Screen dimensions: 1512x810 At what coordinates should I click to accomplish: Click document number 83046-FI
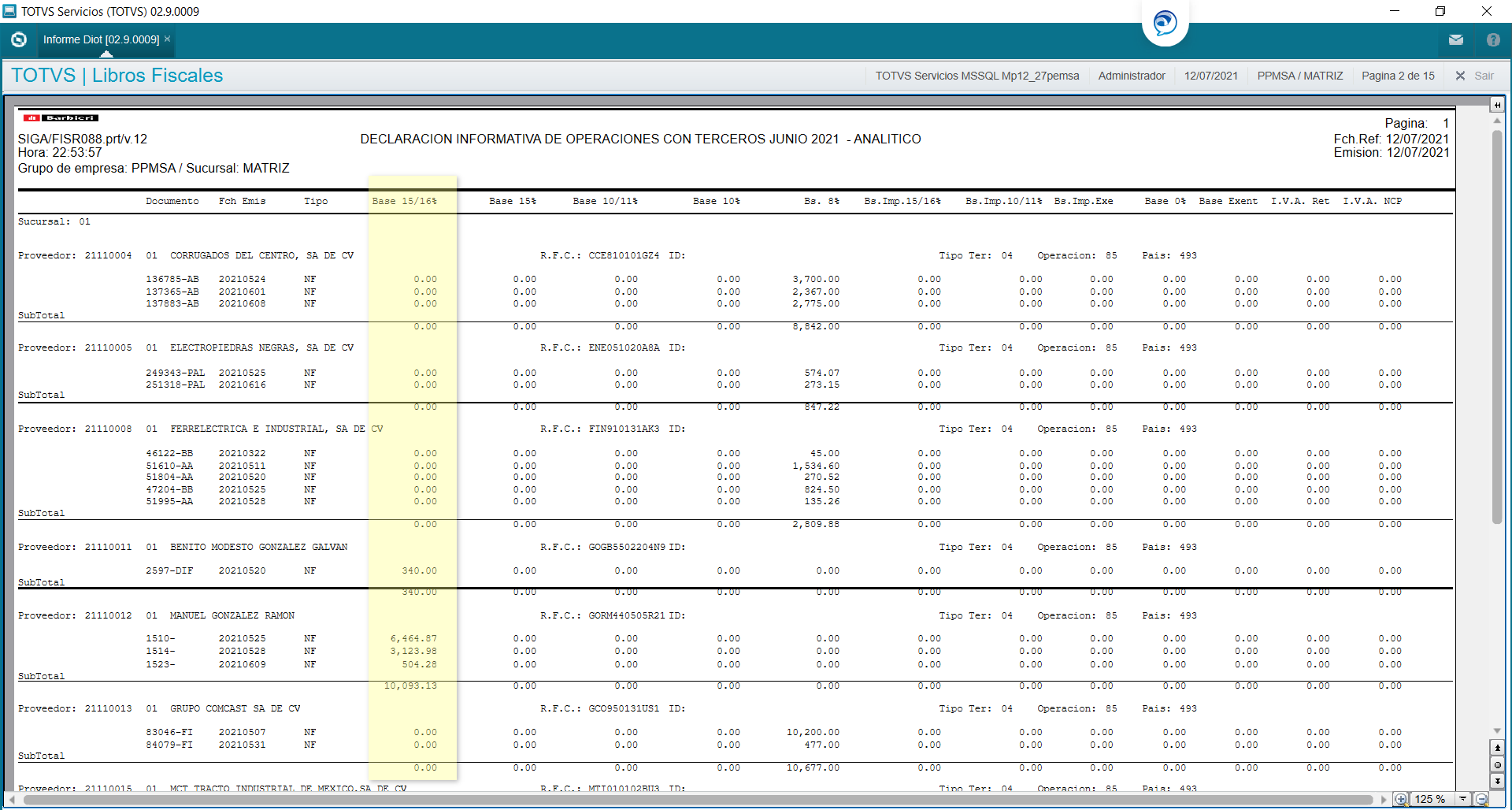pos(169,732)
